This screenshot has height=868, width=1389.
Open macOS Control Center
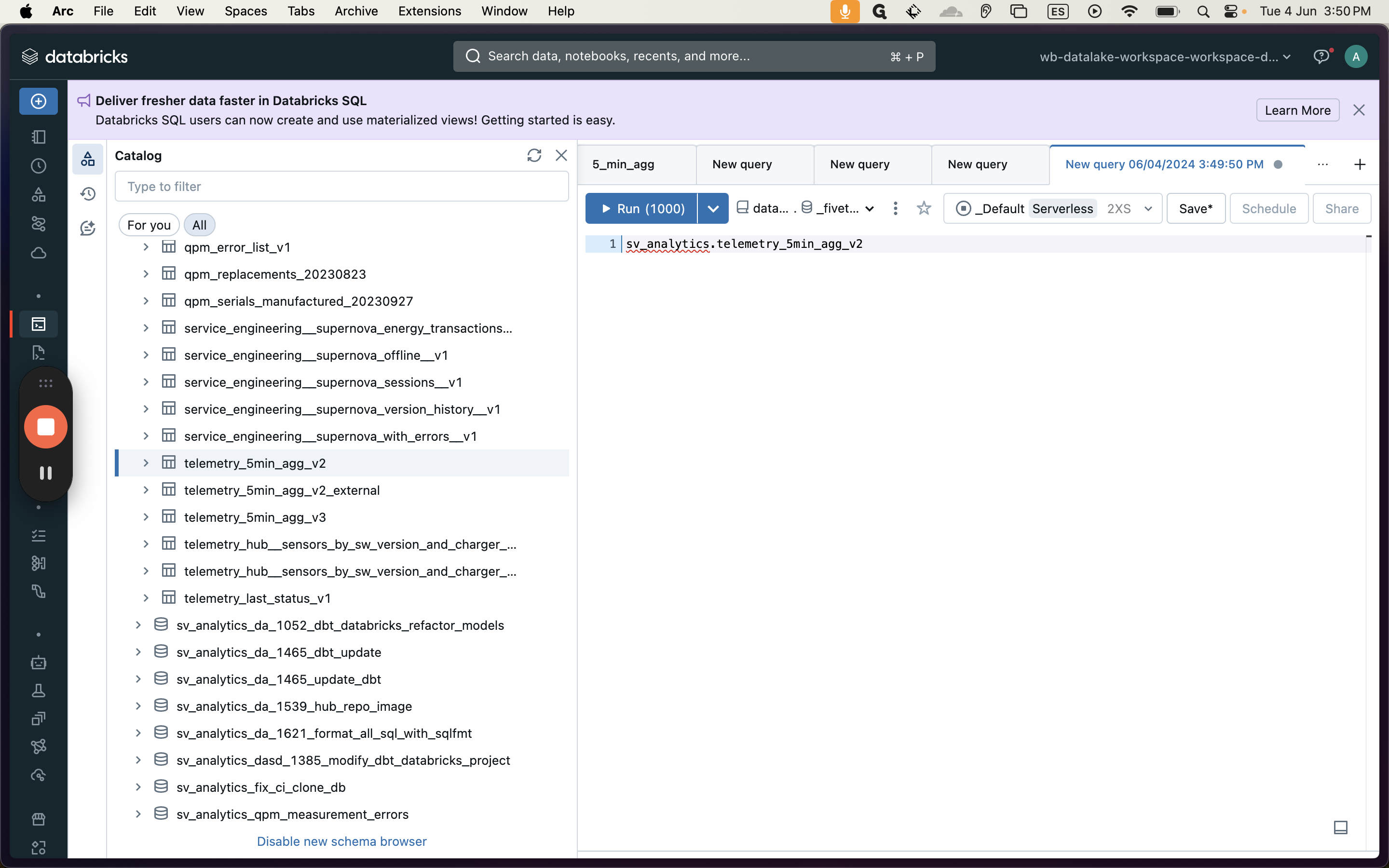tap(1231, 12)
